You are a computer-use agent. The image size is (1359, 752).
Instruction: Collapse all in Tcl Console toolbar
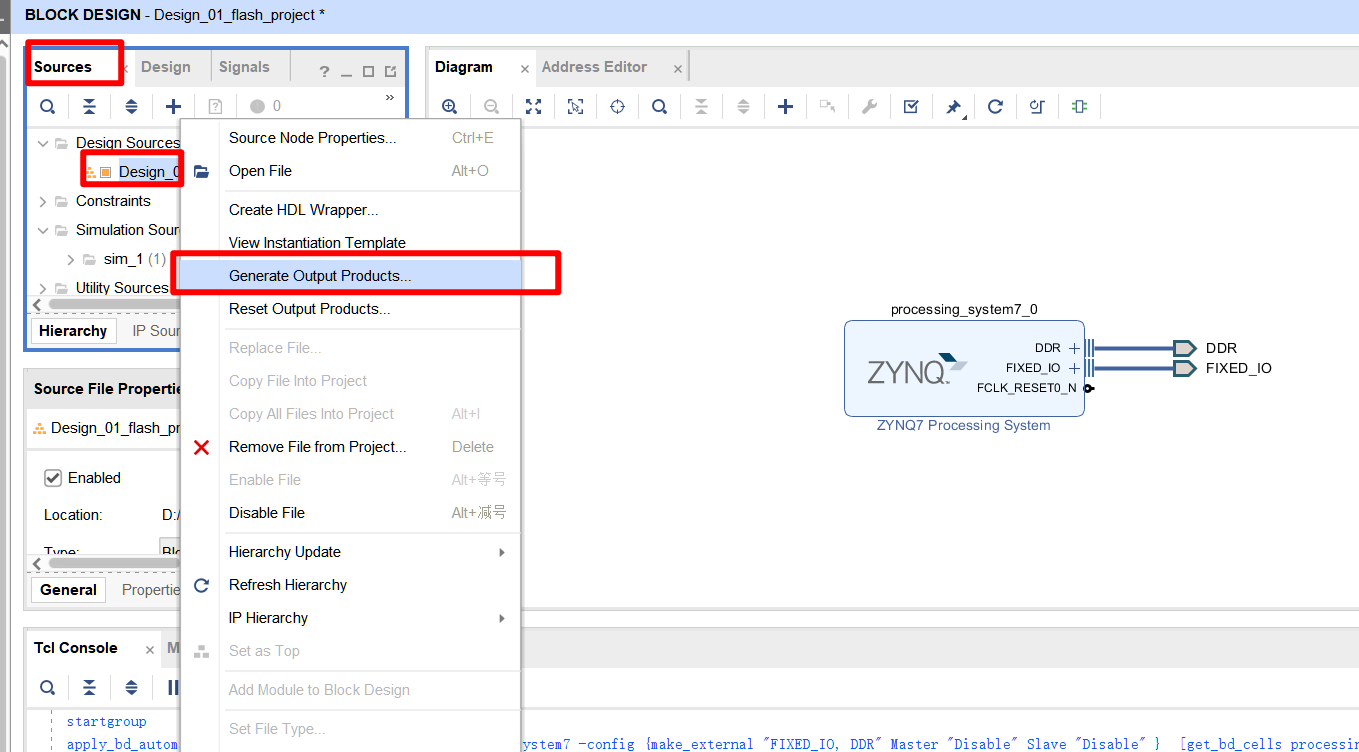click(89, 687)
